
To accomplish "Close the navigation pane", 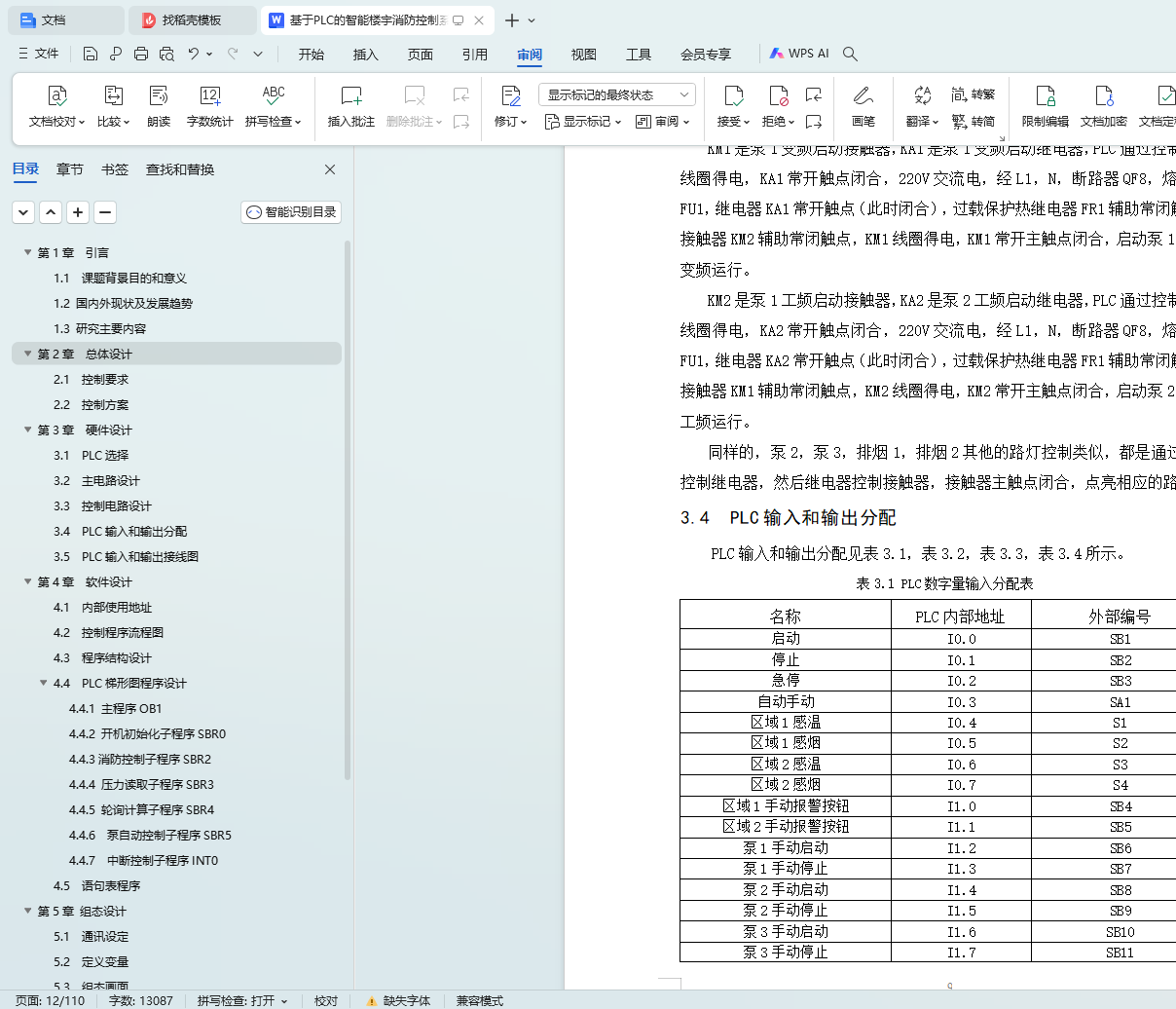I will (x=330, y=169).
